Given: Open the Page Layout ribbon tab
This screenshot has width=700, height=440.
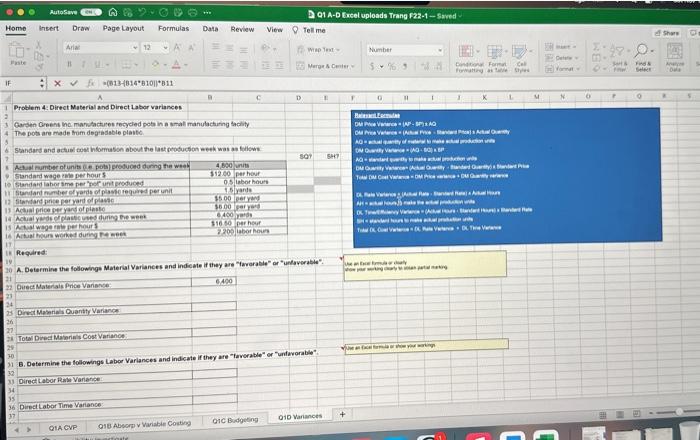Looking at the screenshot, I should pyautogui.click(x=123, y=28).
